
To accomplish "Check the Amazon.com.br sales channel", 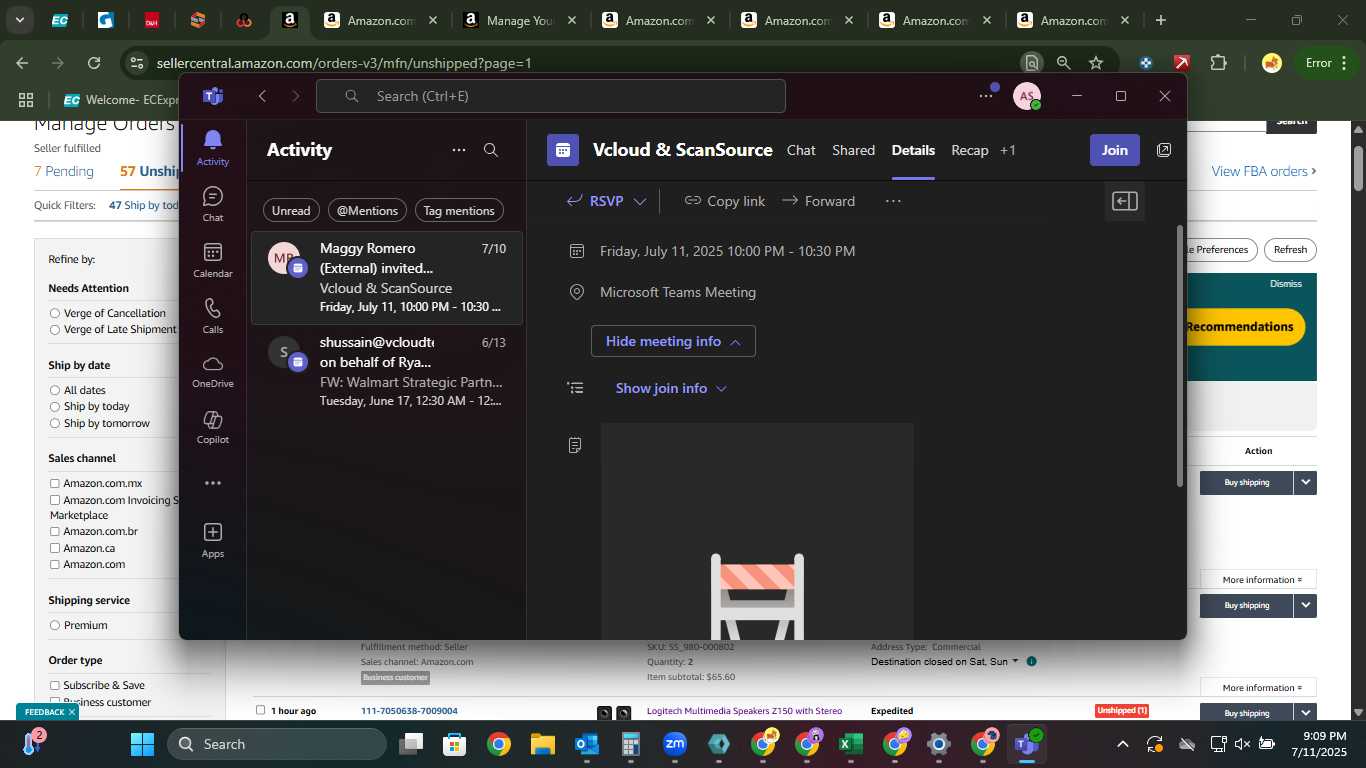I will click(x=55, y=531).
